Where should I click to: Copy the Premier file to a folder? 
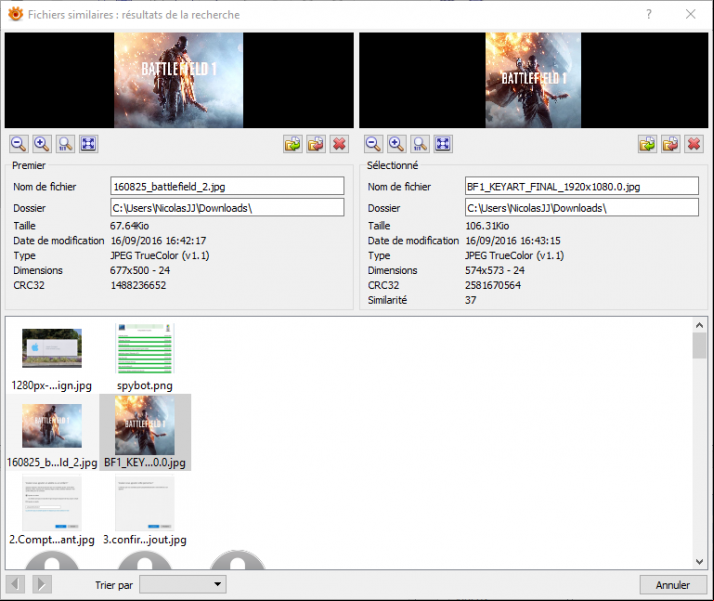[x=292, y=144]
